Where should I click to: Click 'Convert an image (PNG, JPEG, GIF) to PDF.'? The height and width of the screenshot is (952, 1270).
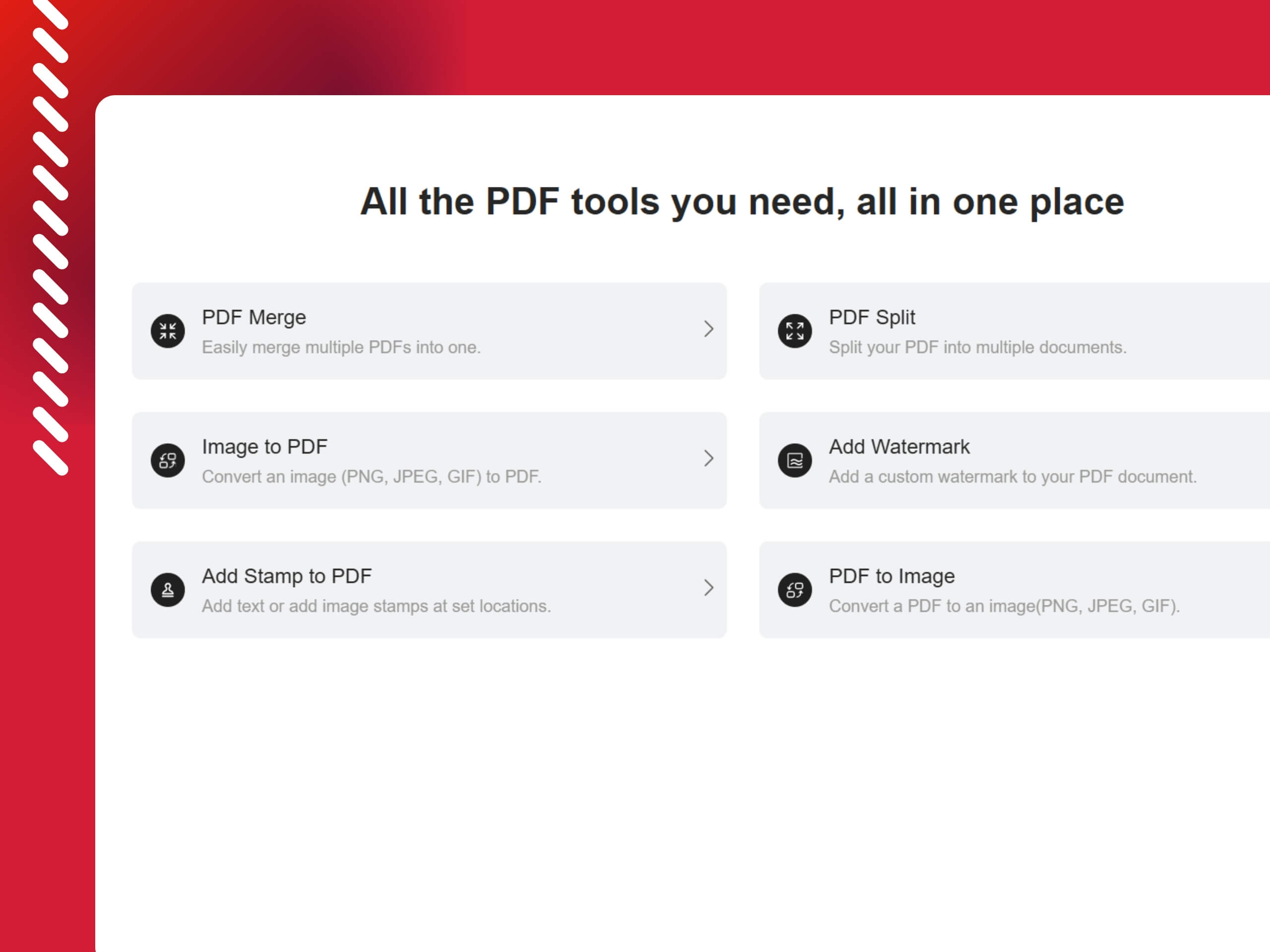[372, 476]
